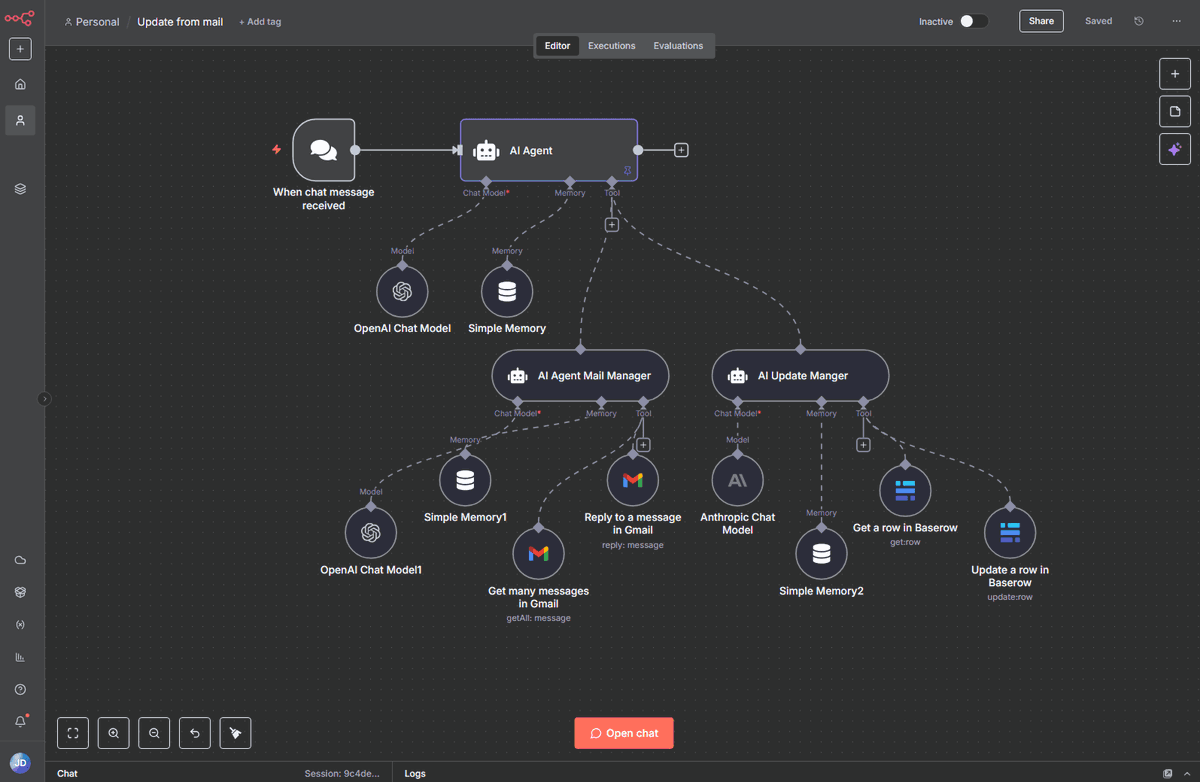Switch to the Executions tab

click(612, 46)
